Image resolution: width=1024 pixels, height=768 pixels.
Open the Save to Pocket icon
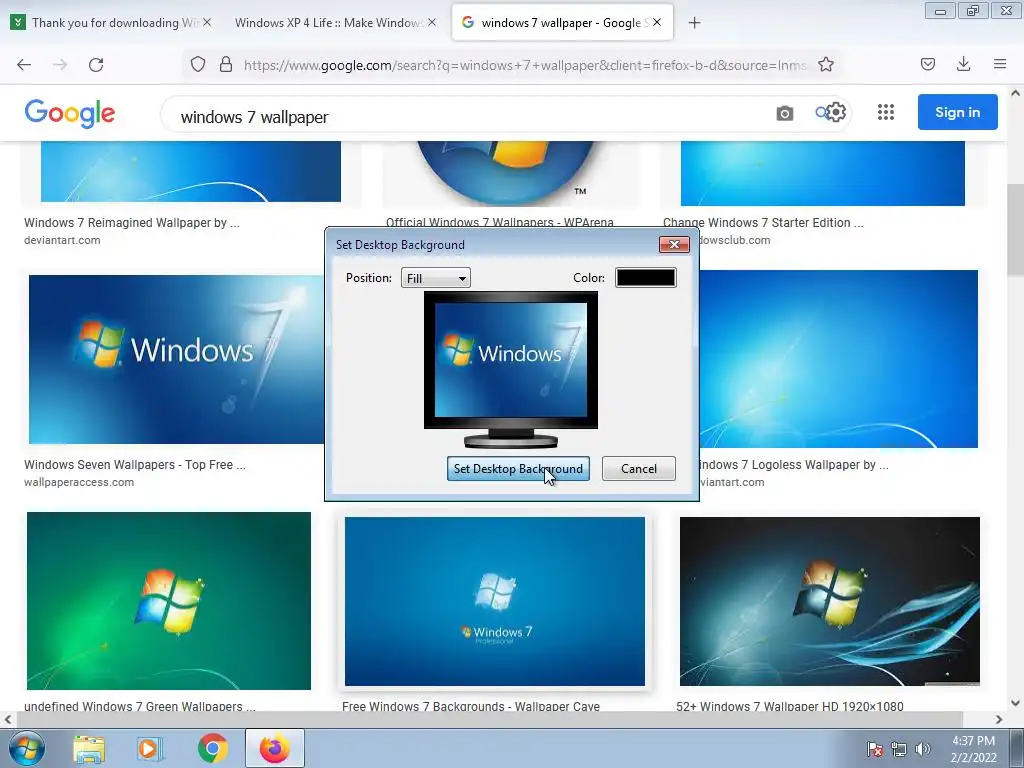[928, 64]
